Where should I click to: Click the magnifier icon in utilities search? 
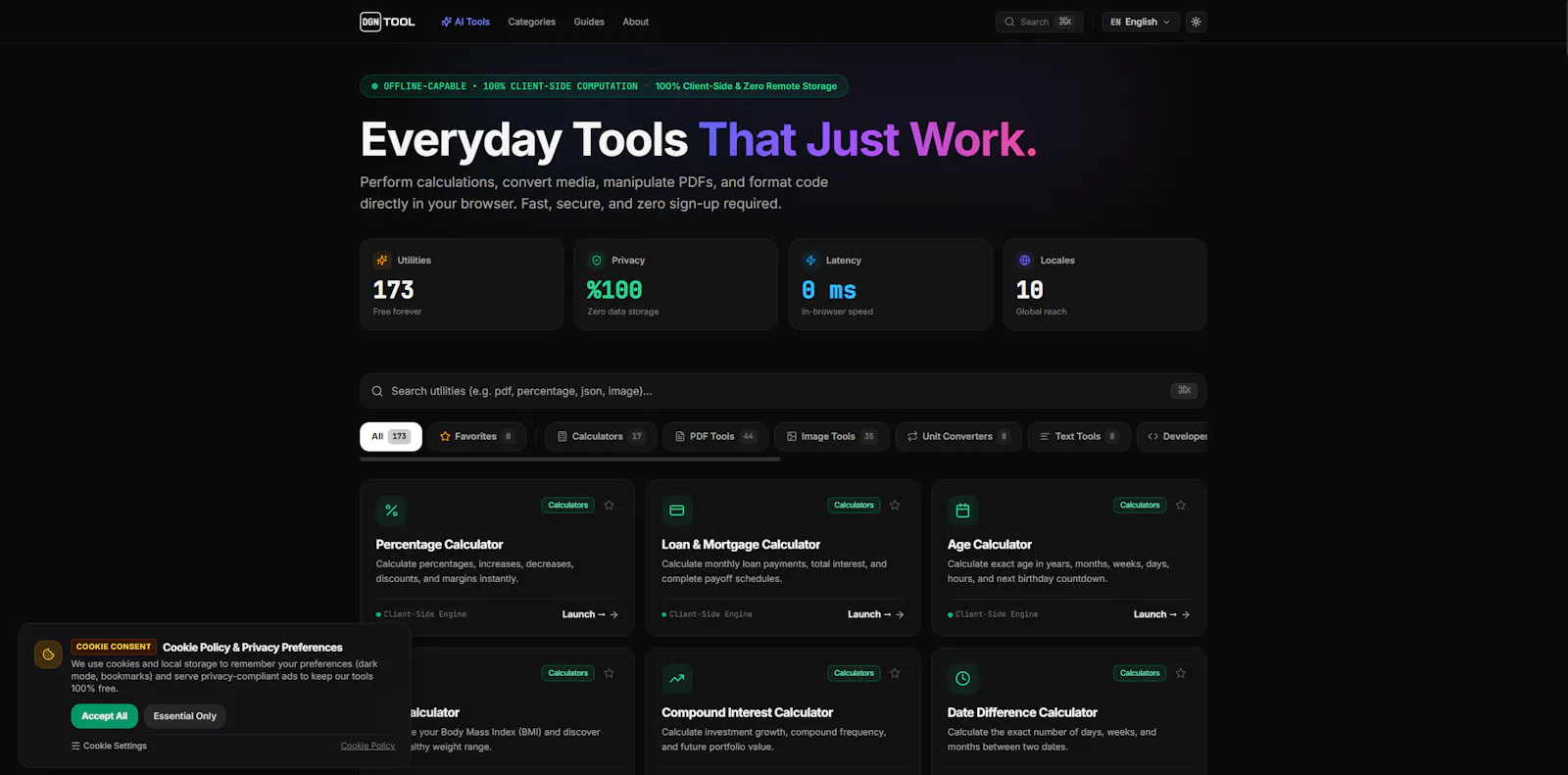[x=377, y=391]
